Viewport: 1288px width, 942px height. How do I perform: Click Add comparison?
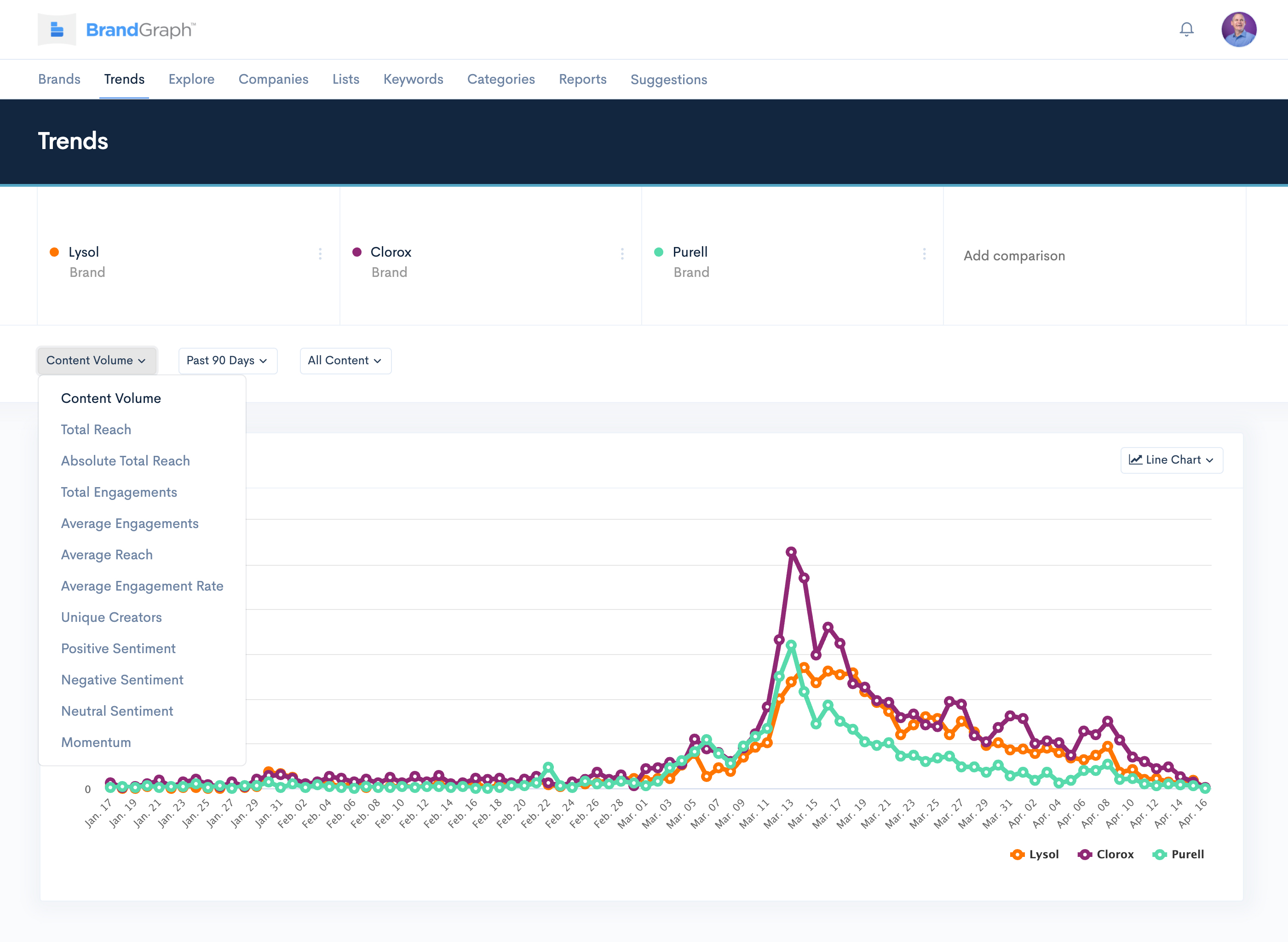tap(1014, 255)
